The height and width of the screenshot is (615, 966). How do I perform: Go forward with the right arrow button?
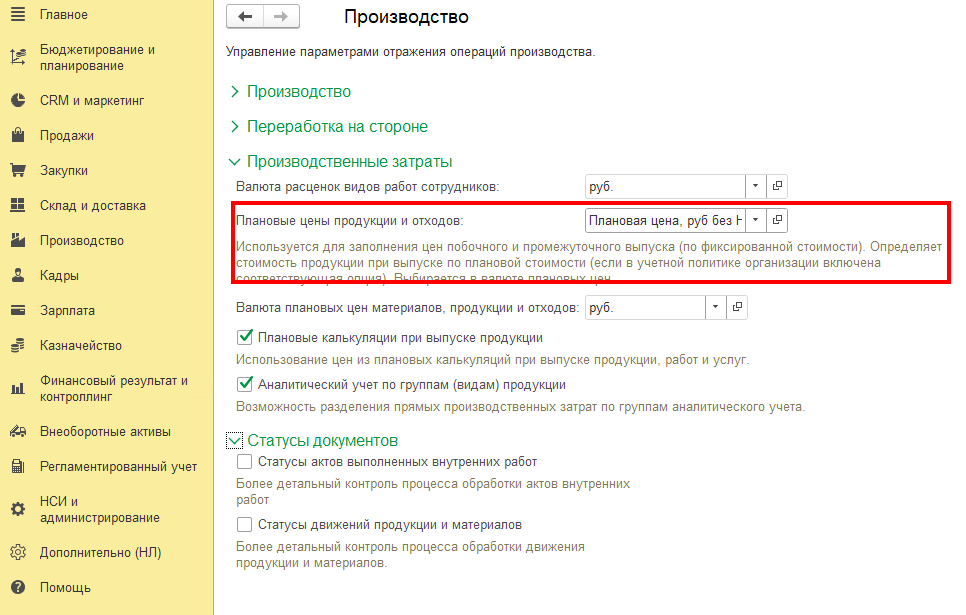(281, 17)
